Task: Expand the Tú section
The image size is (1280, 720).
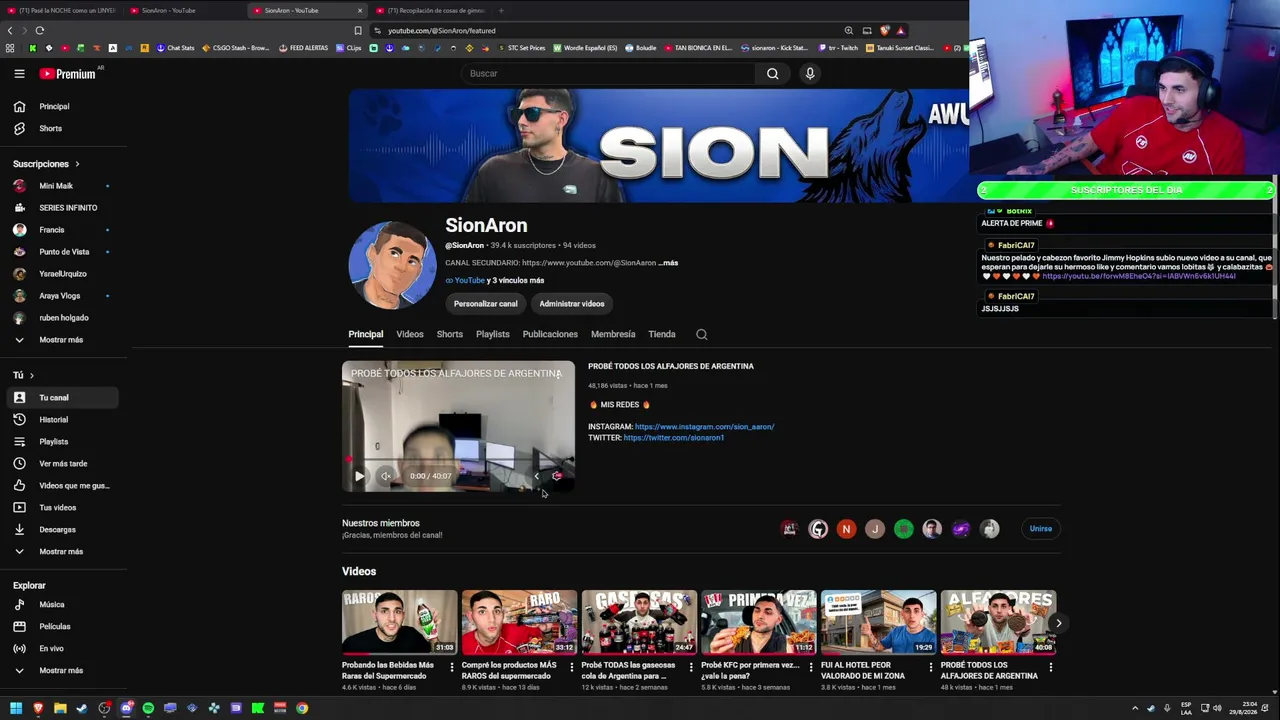Action: (23, 375)
